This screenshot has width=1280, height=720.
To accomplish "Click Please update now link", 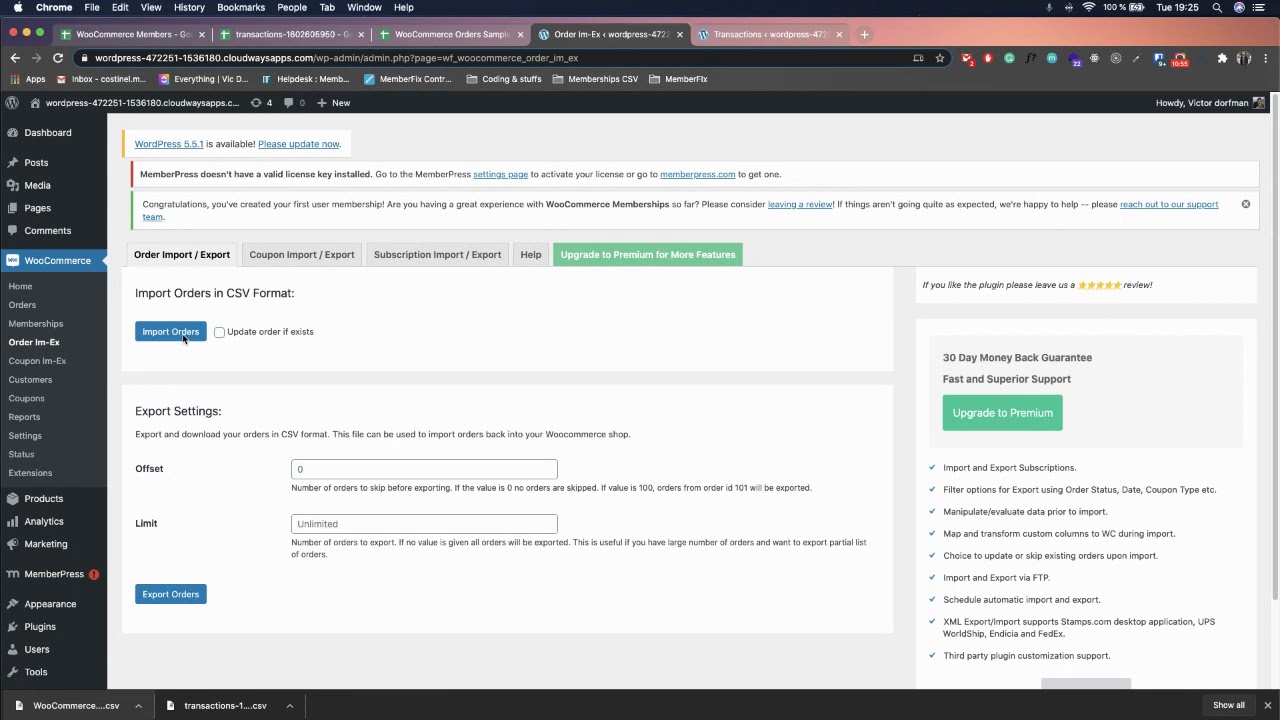I will (x=298, y=144).
